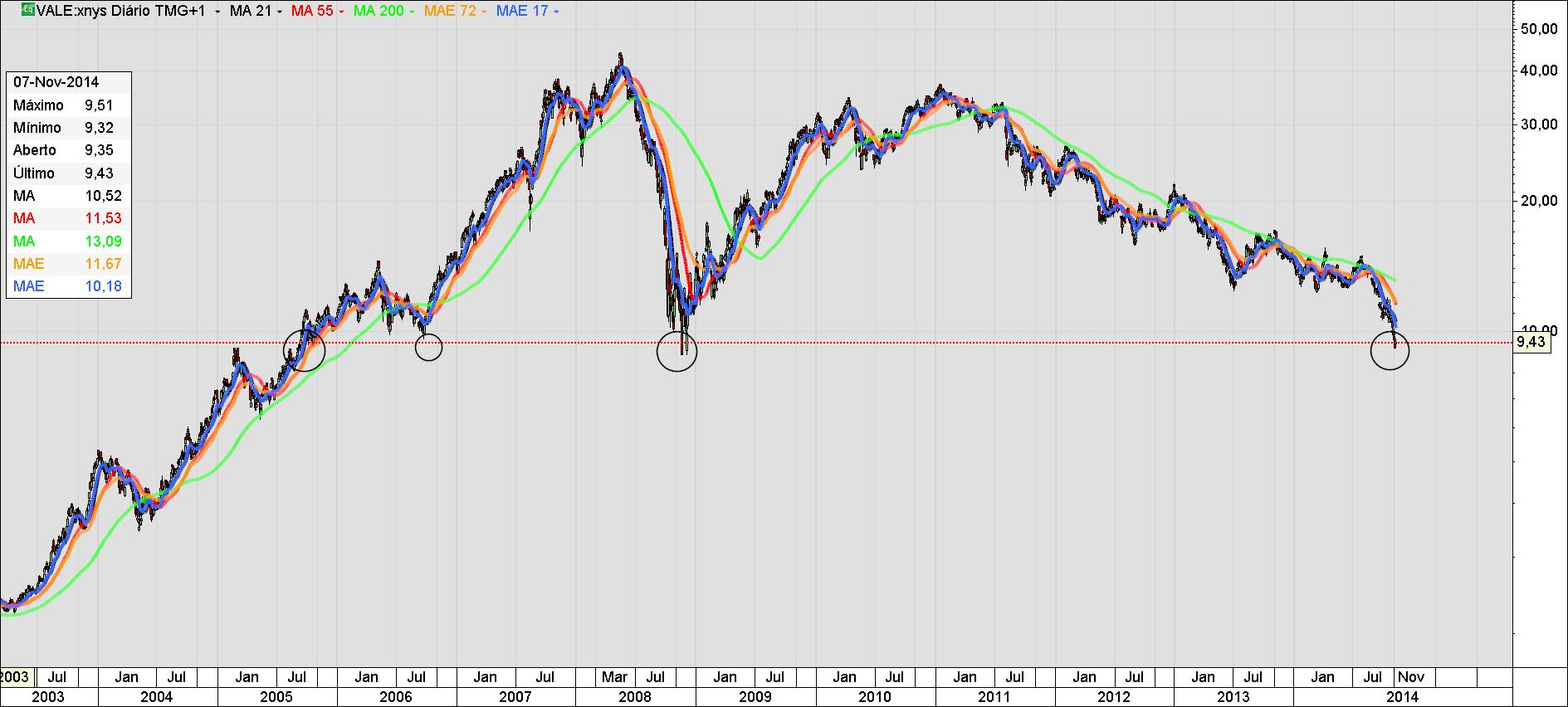Click the 2011 year label on time axis

coord(994,697)
